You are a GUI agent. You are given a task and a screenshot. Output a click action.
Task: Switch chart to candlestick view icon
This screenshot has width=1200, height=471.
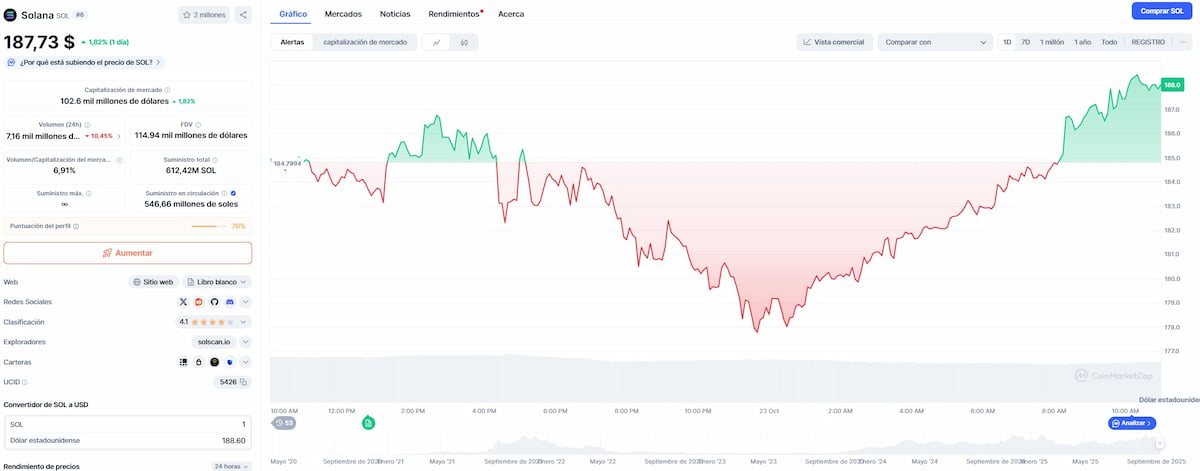tap(465, 42)
